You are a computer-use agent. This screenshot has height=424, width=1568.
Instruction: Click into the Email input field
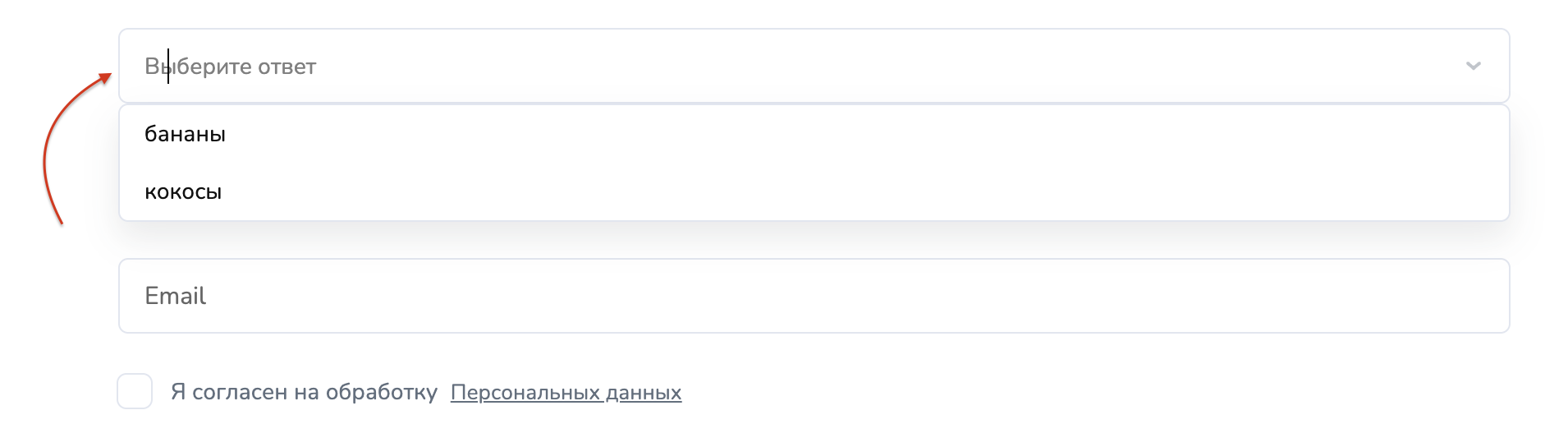coord(813,296)
